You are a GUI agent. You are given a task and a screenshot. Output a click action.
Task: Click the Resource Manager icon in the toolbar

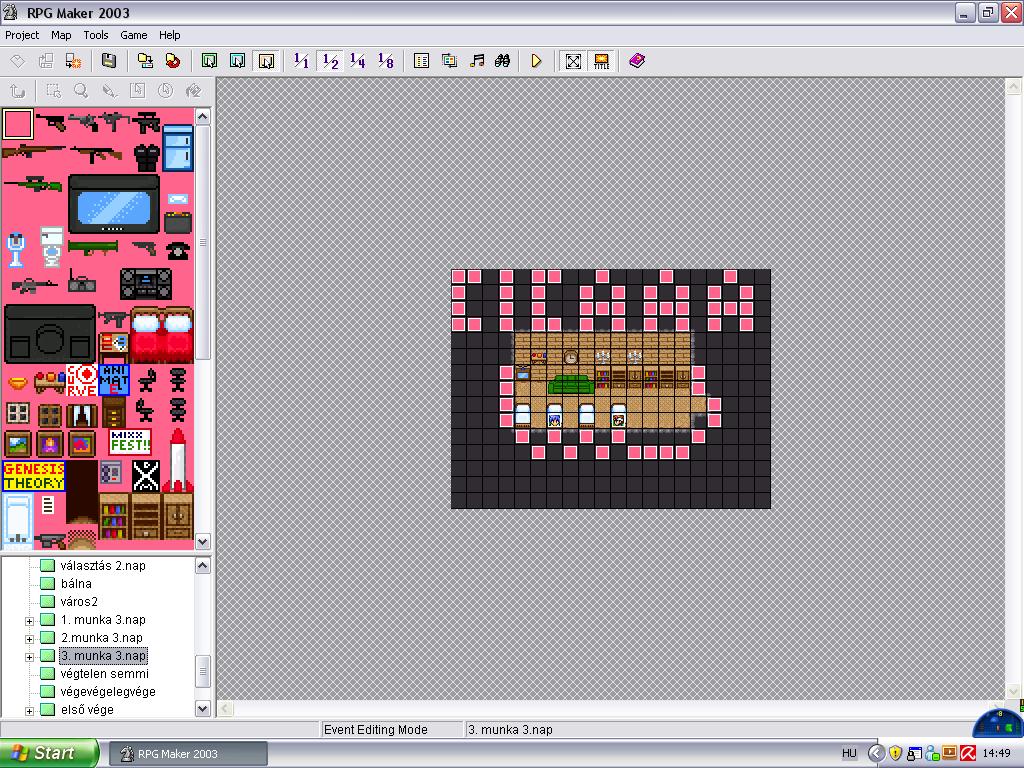[449, 61]
